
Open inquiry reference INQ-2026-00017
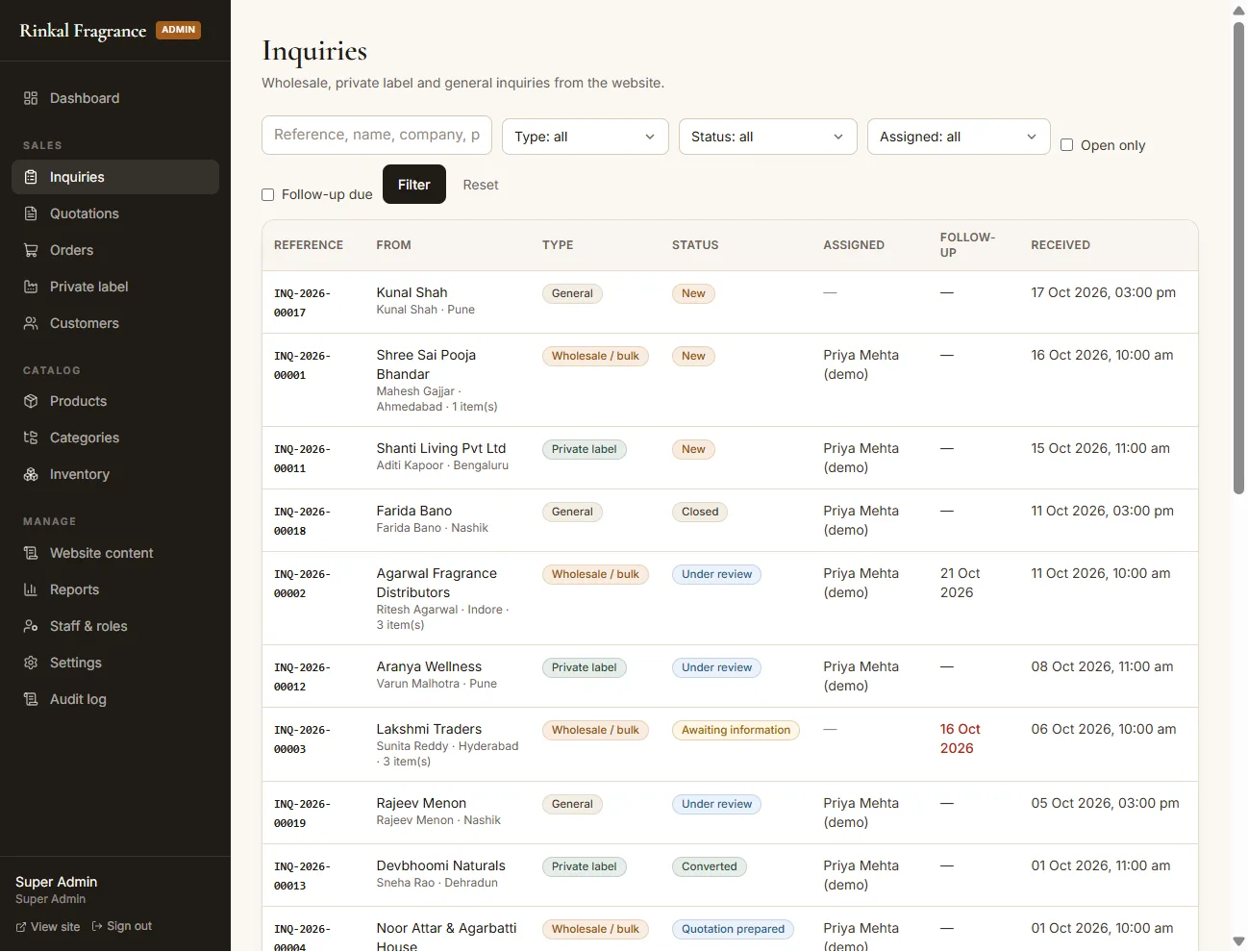(x=302, y=303)
